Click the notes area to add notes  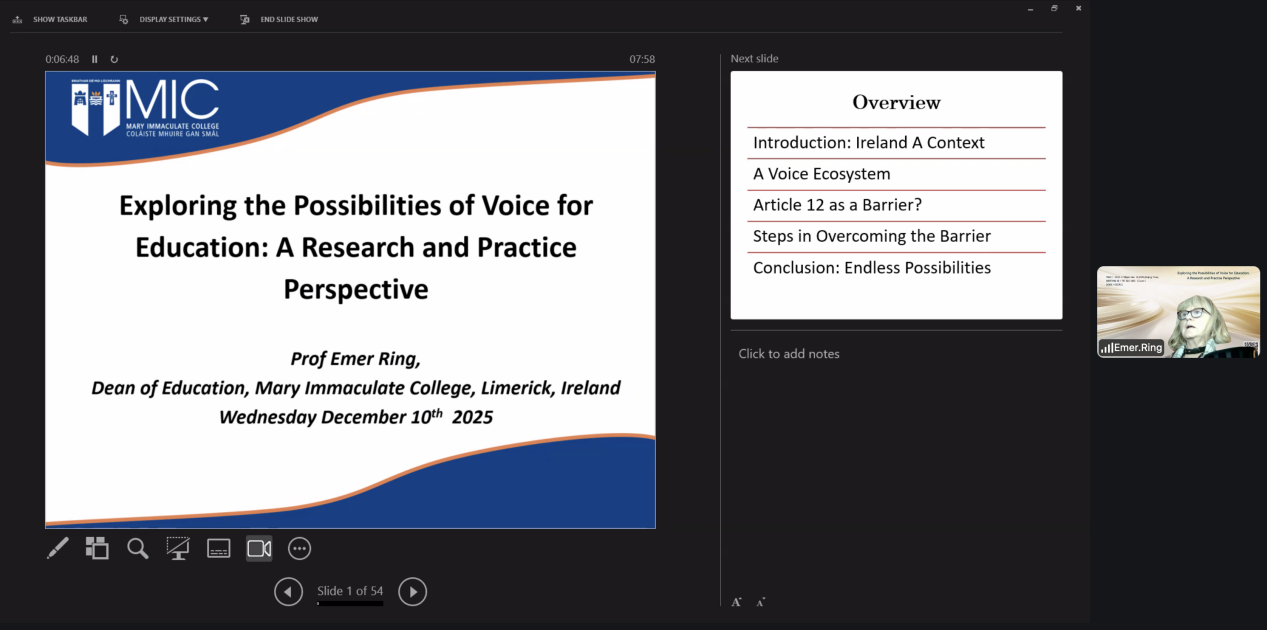pyautogui.click(x=789, y=354)
